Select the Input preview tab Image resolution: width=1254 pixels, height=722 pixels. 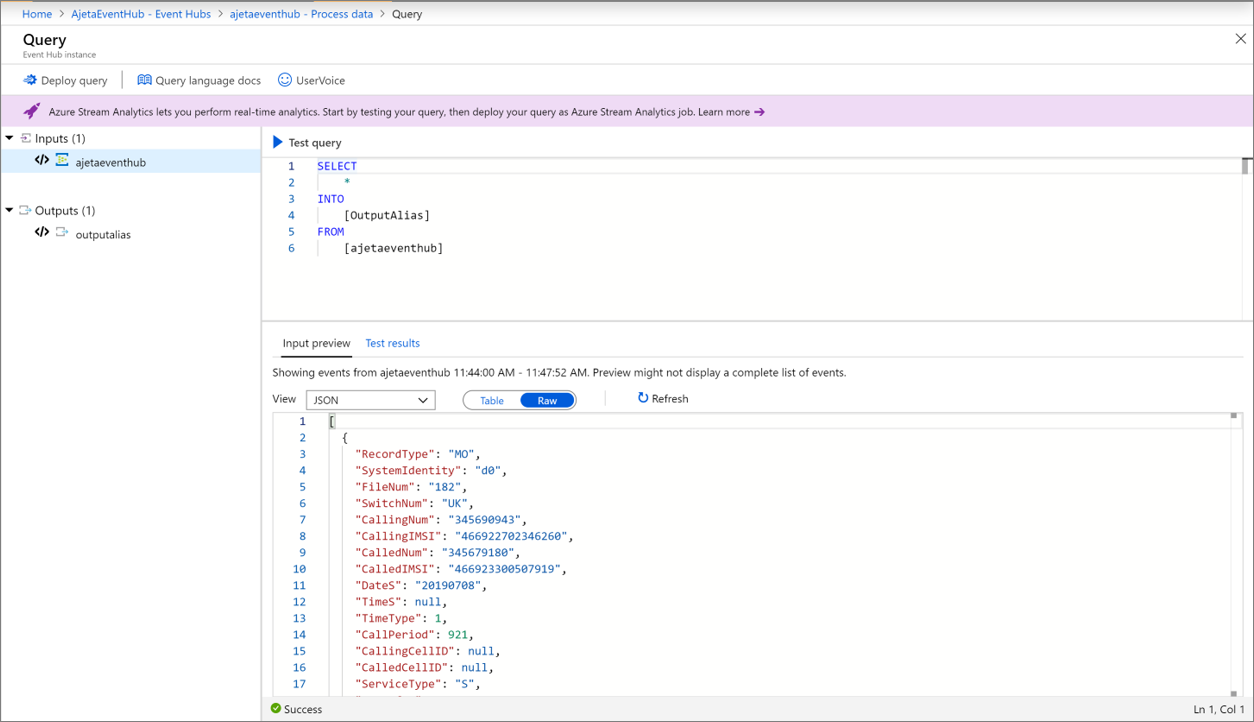coord(316,343)
